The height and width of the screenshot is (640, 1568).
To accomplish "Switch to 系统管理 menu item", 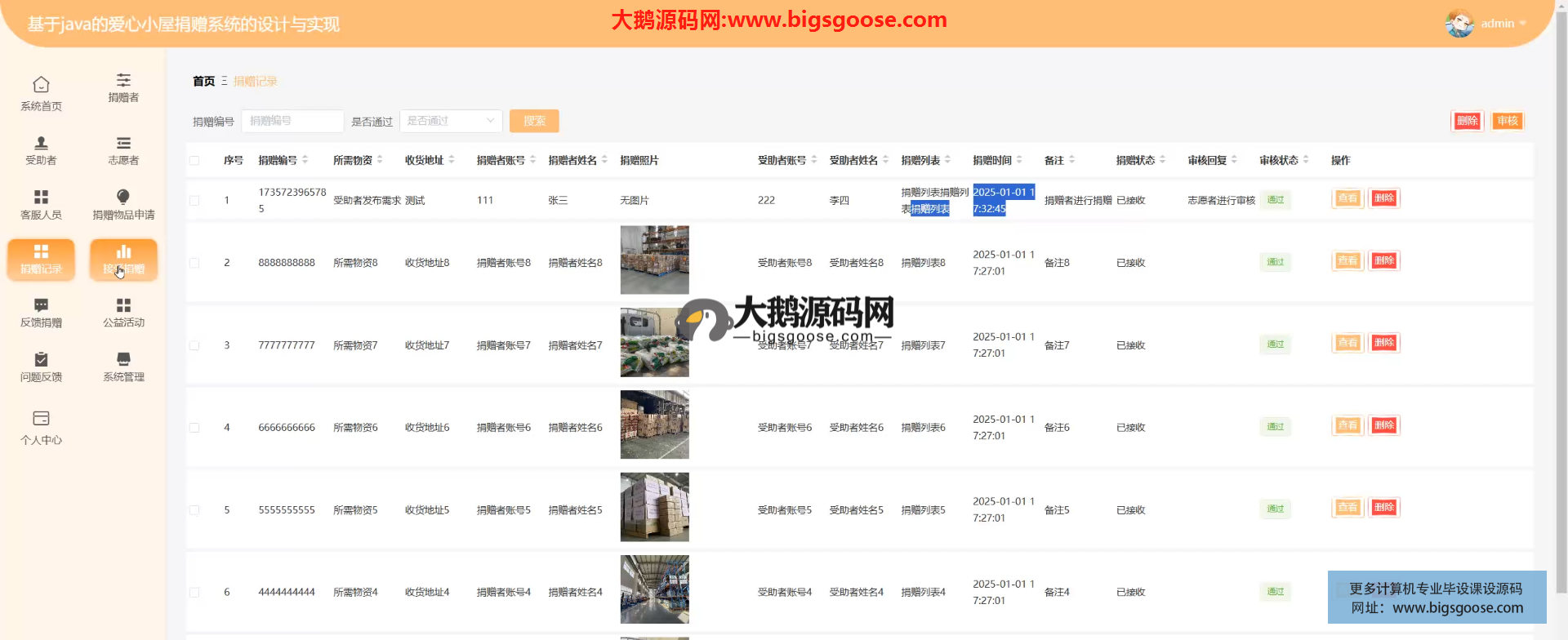I will [123, 360].
